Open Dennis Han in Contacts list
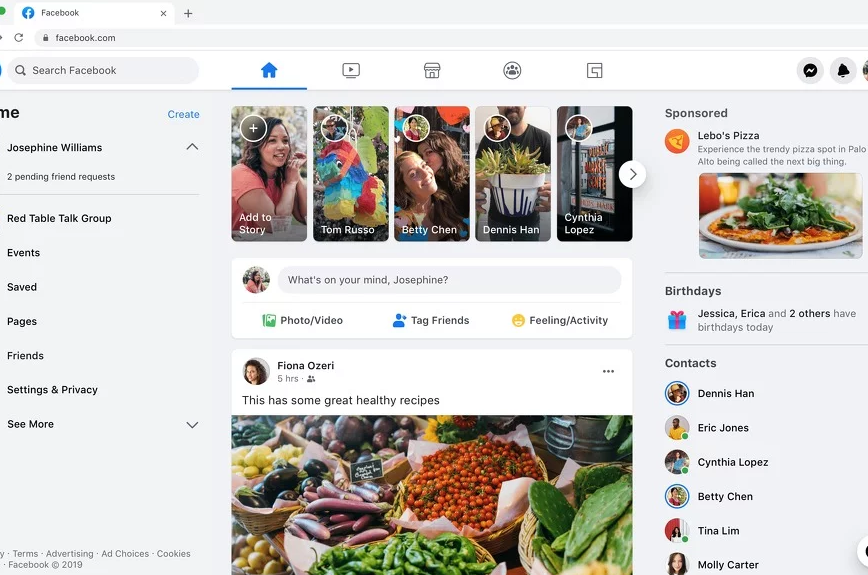Screen dimensions: 868x575 (725, 394)
